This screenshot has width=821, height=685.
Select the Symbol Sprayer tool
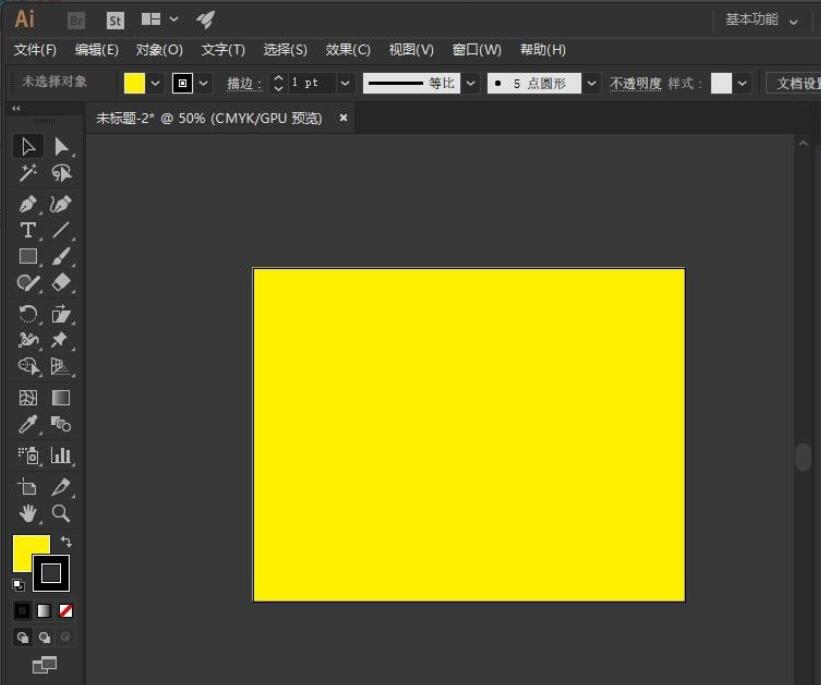point(28,456)
